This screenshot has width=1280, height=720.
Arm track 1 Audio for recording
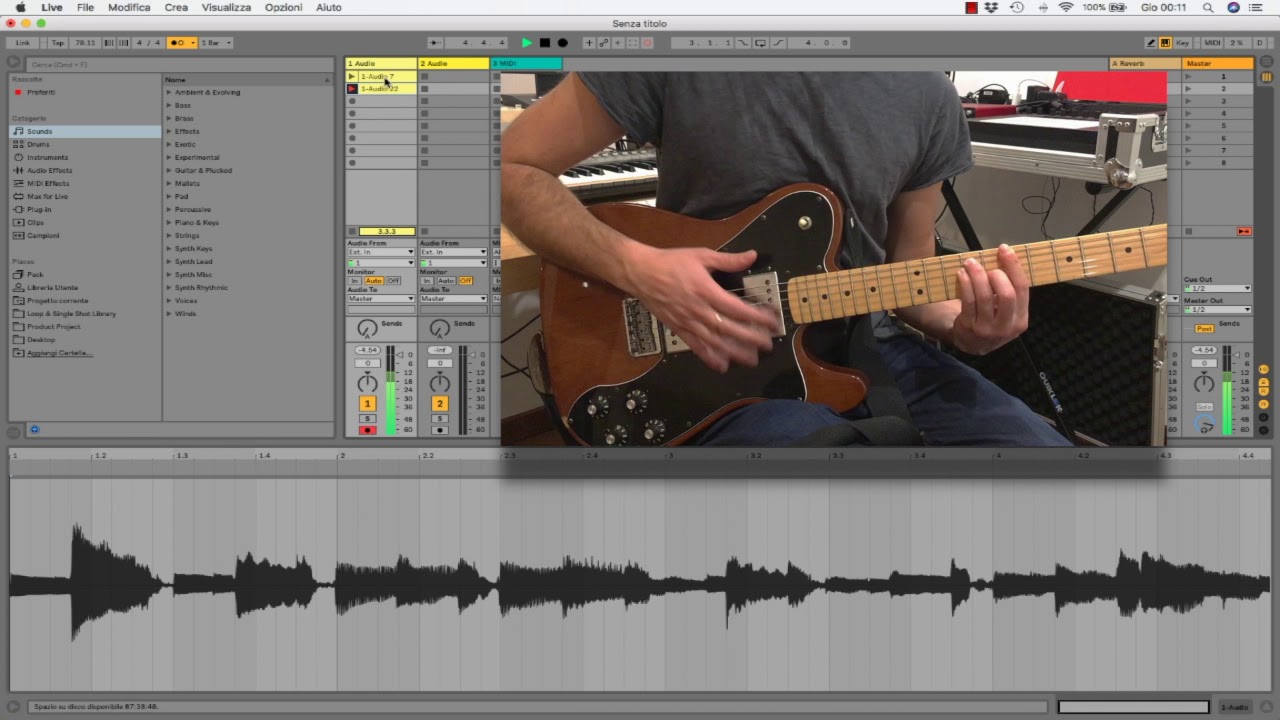(368, 430)
